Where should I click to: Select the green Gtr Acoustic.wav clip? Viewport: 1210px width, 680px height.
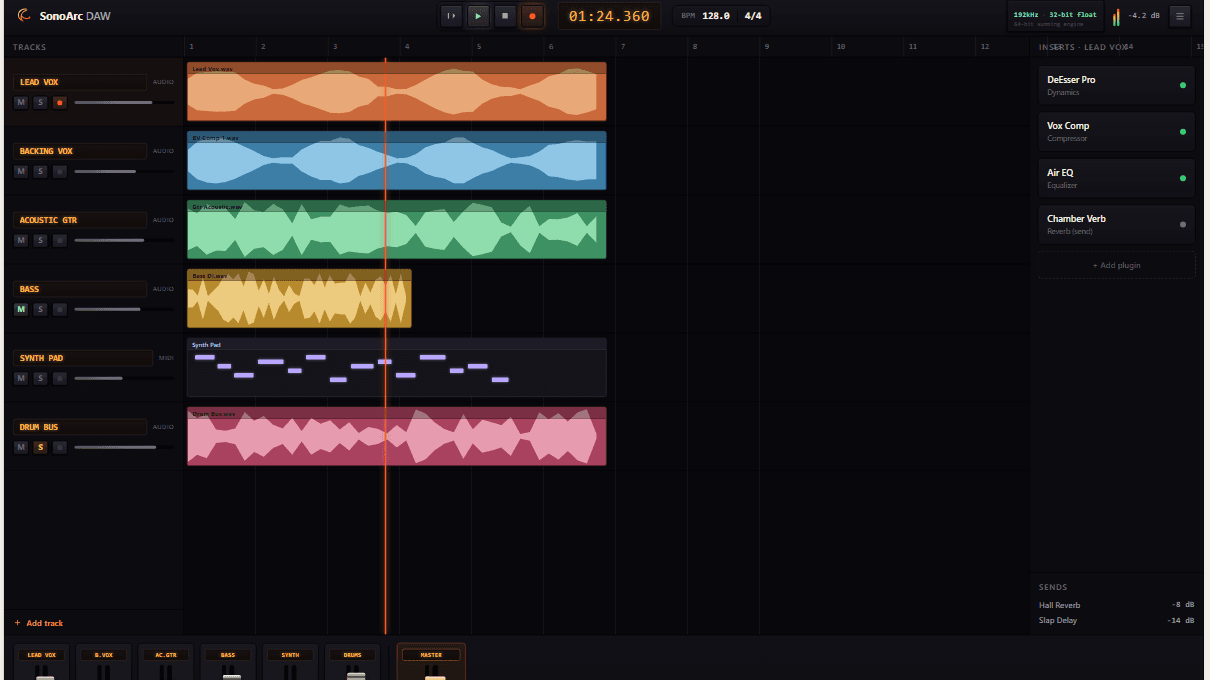click(x=396, y=229)
